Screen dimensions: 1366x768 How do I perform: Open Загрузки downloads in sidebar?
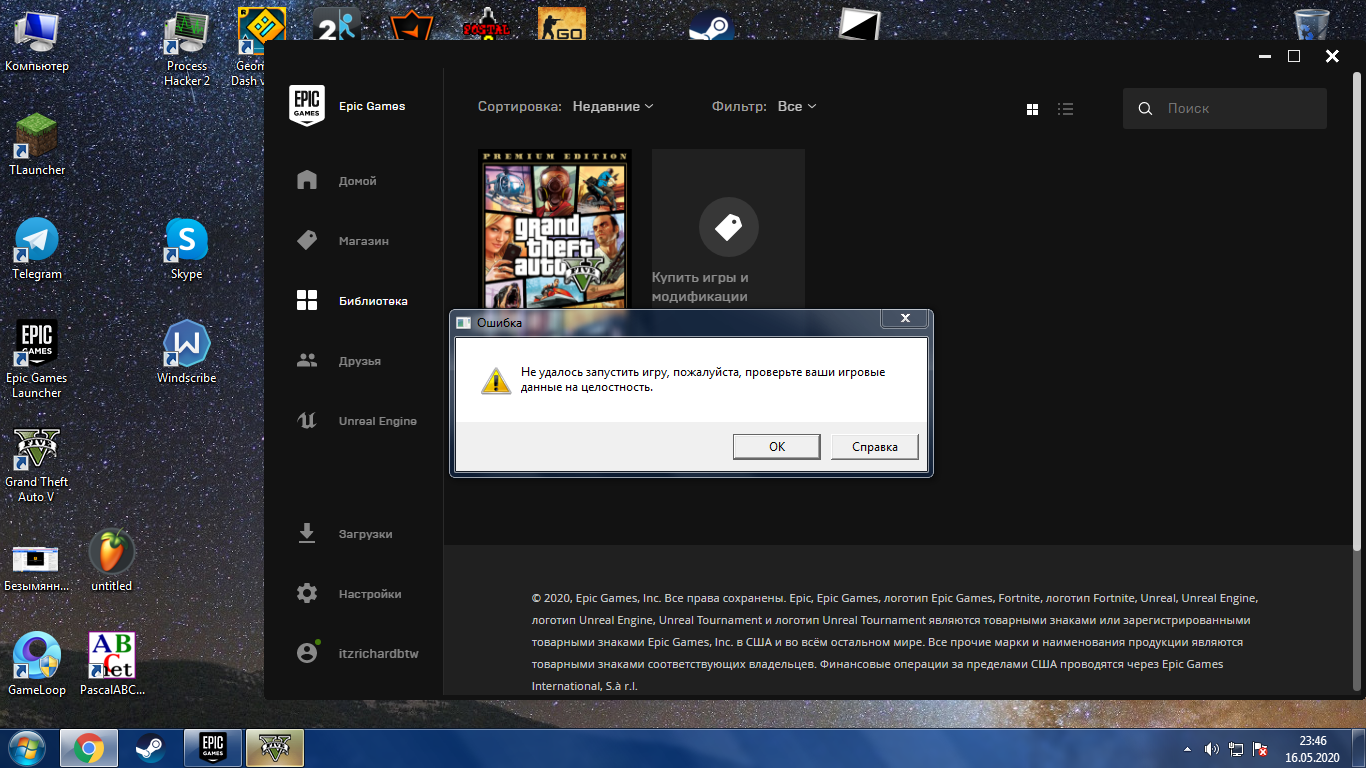[x=344, y=534]
